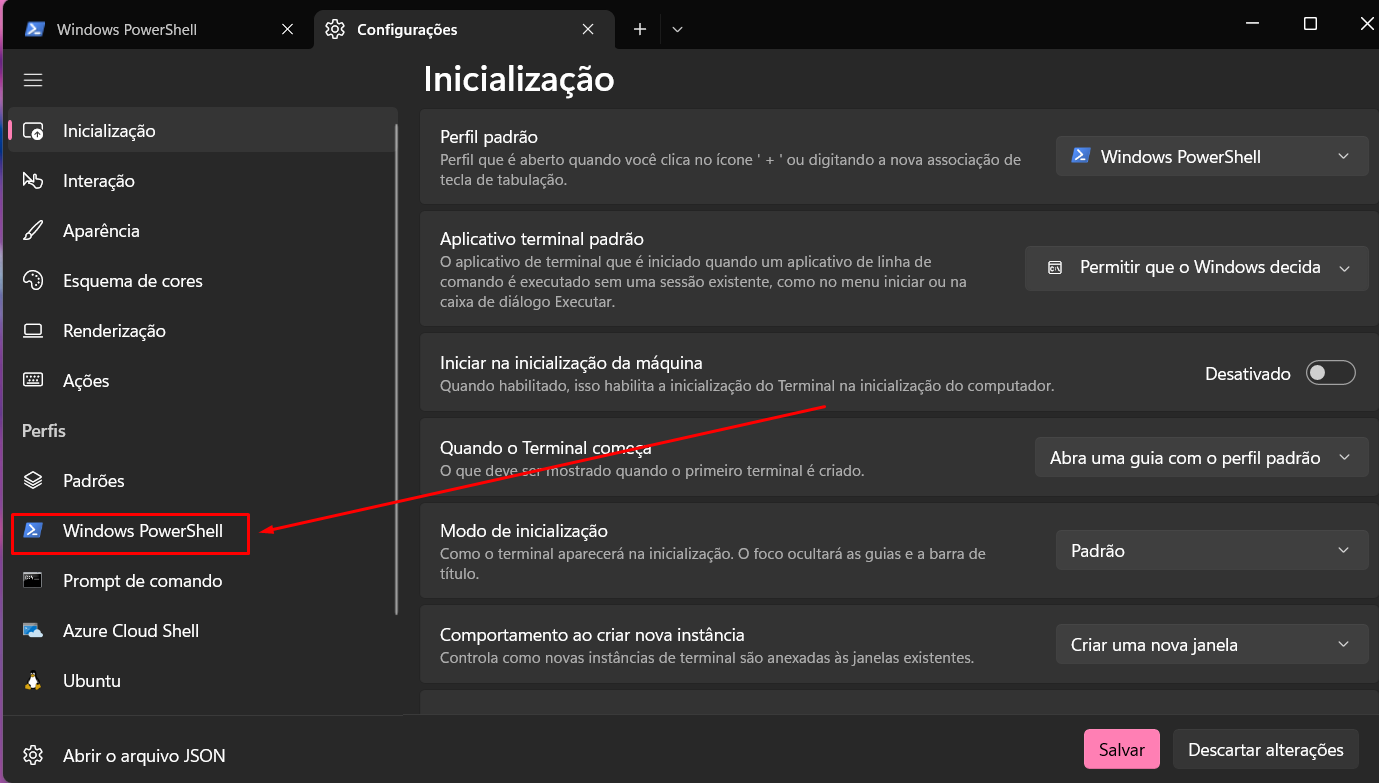1379x783 pixels.
Task: Click the Prompt de comando console icon
Action: (x=33, y=581)
